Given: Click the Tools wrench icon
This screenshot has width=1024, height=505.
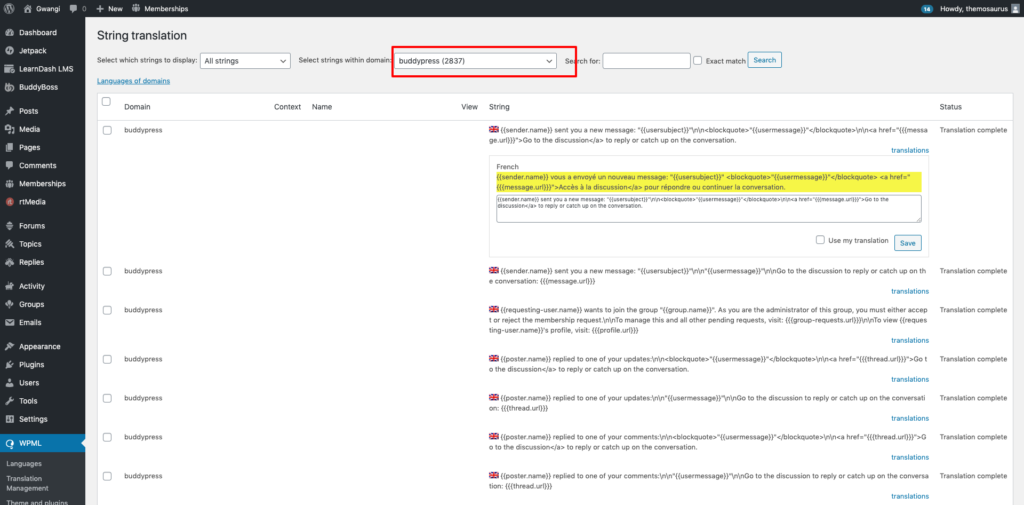Looking at the screenshot, I should (x=10, y=401).
